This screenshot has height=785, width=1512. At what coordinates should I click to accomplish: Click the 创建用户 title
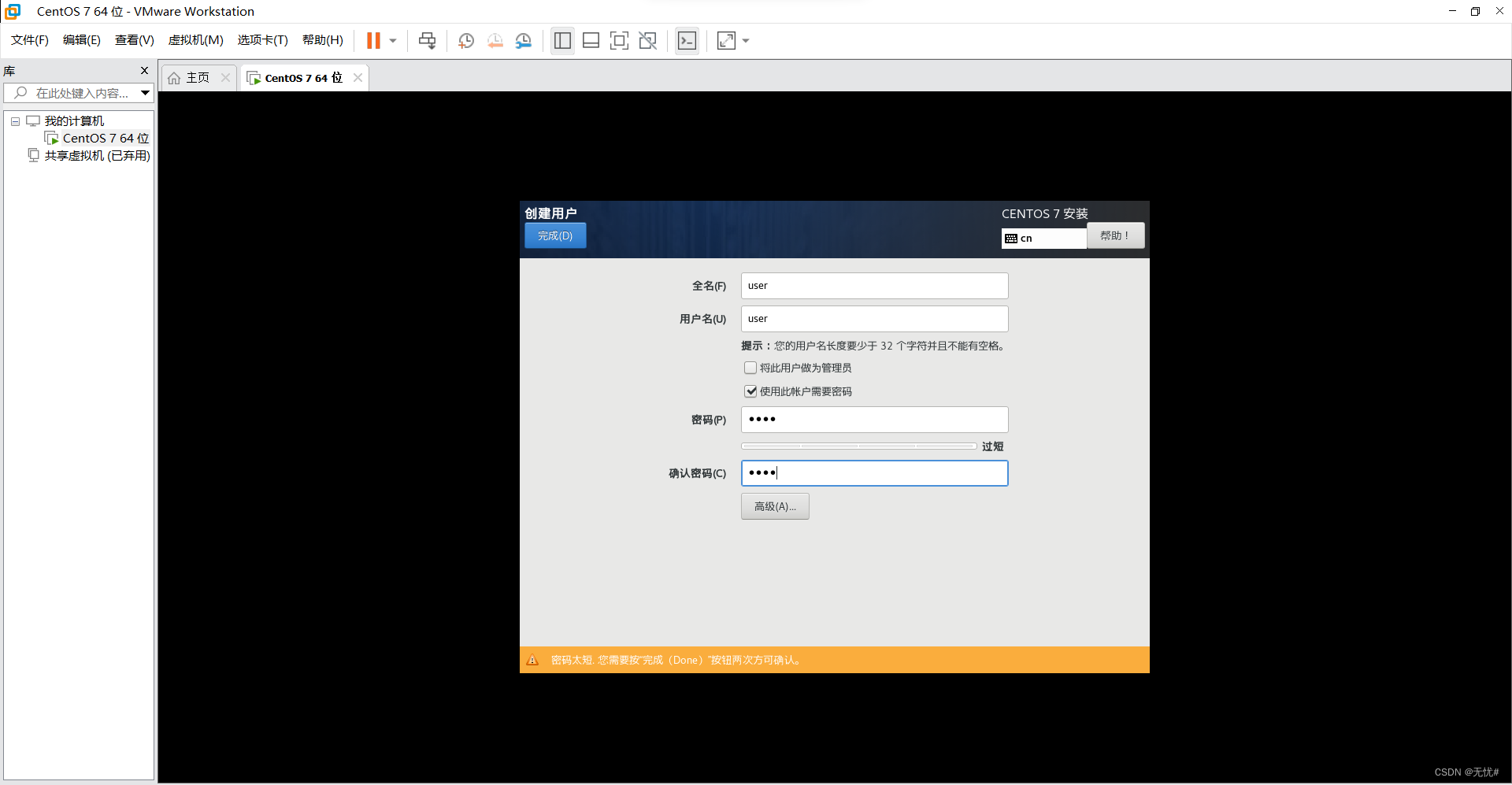[x=550, y=213]
